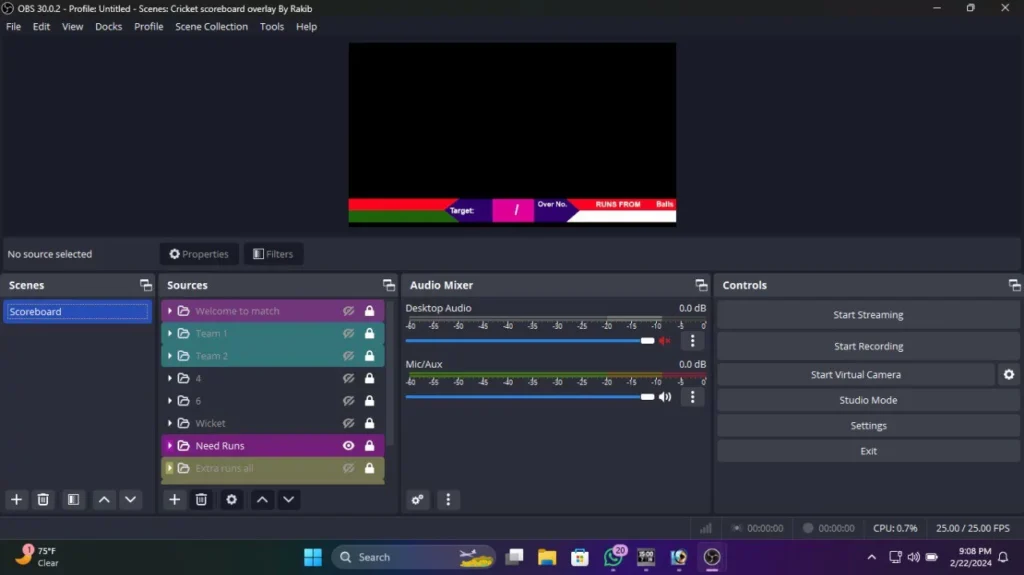Image resolution: width=1024 pixels, height=575 pixels.
Task: Expand the Welcome to match group
Action: [170, 311]
